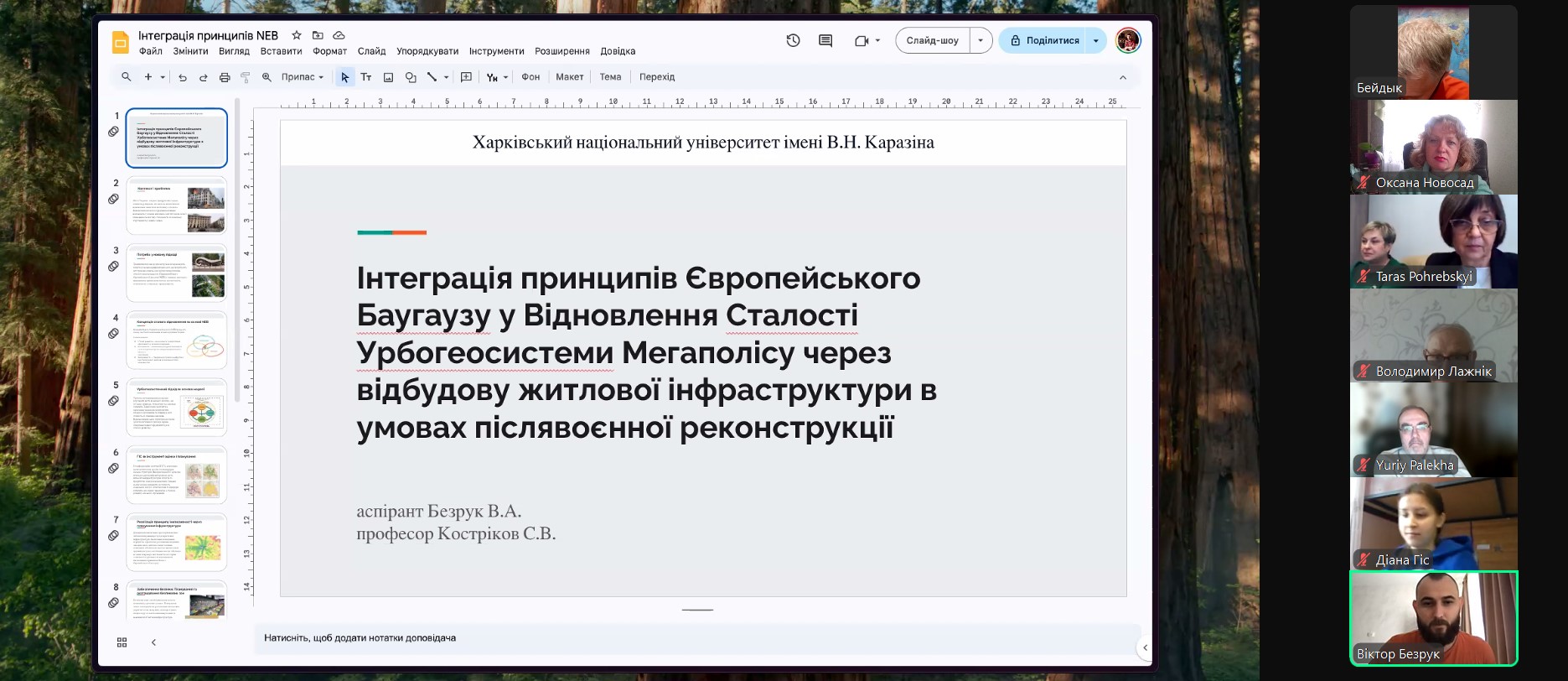The width and height of the screenshot is (1568, 681).
Task: Open the Слайд-шоу dropdown arrow
Action: pos(981,40)
